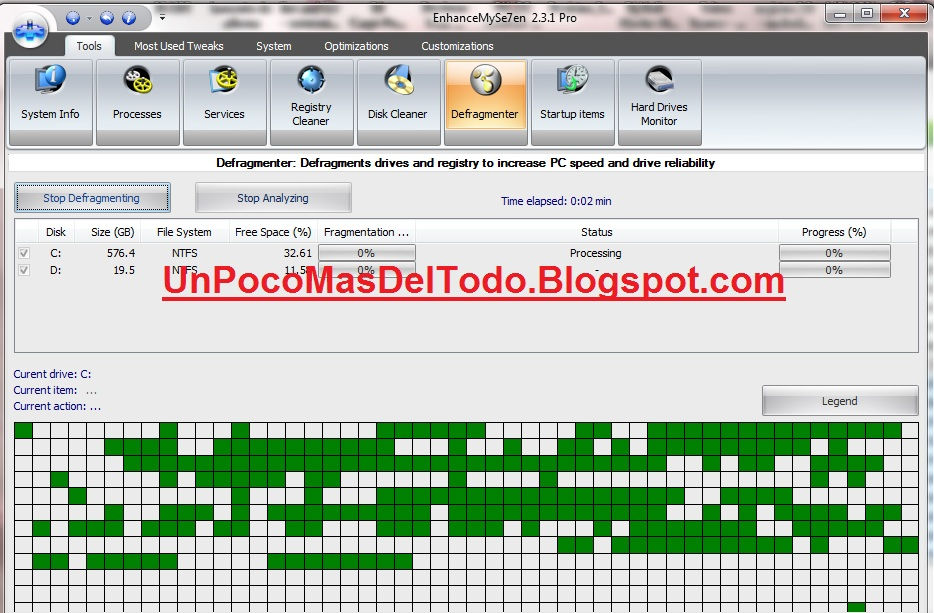Switch to the Most Used Tweaks tab
The image size is (934, 613).
[179, 46]
